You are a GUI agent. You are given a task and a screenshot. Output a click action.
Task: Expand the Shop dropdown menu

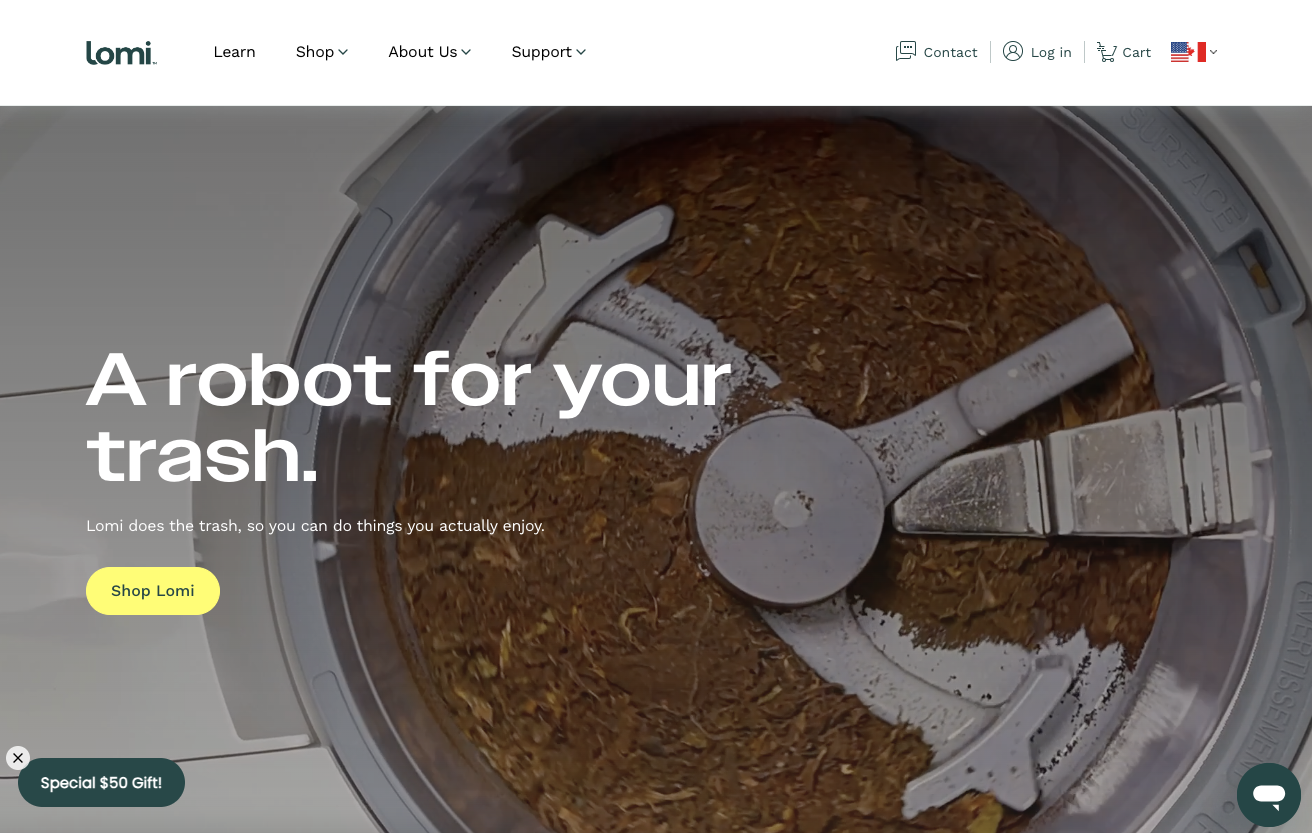321,52
